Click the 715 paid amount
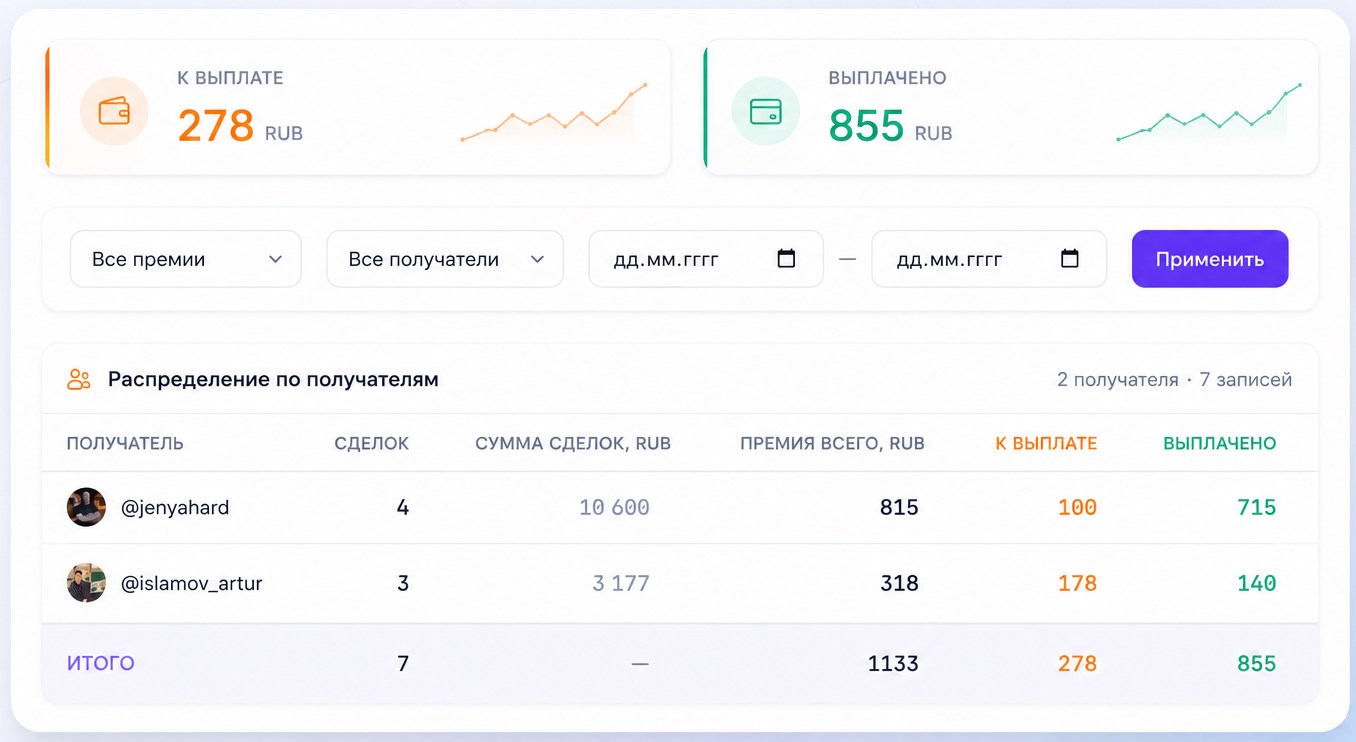This screenshot has width=1356, height=742. (1257, 507)
